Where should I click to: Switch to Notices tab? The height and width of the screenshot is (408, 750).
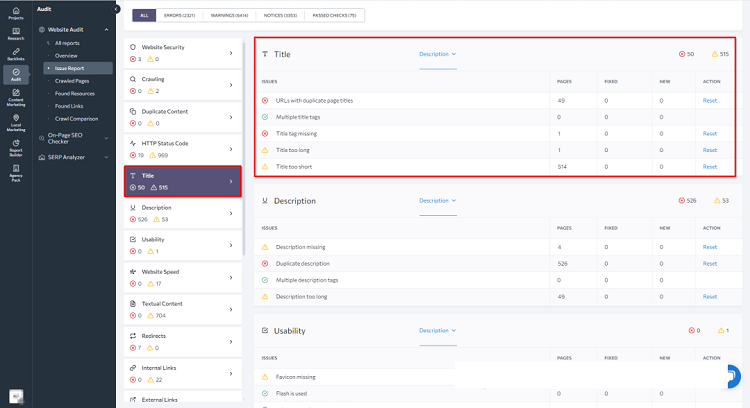point(280,15)
